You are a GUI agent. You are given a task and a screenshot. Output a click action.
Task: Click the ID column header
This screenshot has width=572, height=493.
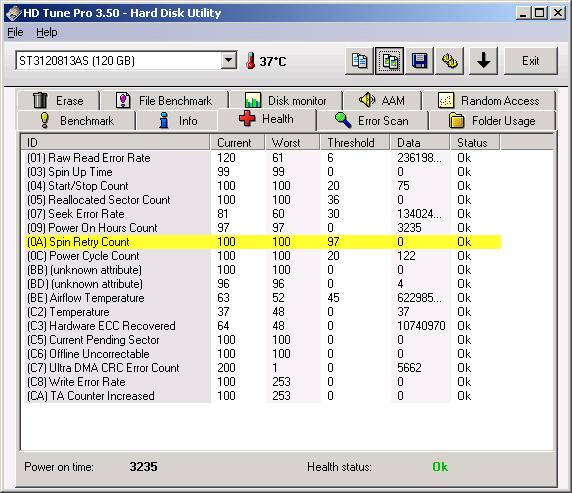pos(115,142)
